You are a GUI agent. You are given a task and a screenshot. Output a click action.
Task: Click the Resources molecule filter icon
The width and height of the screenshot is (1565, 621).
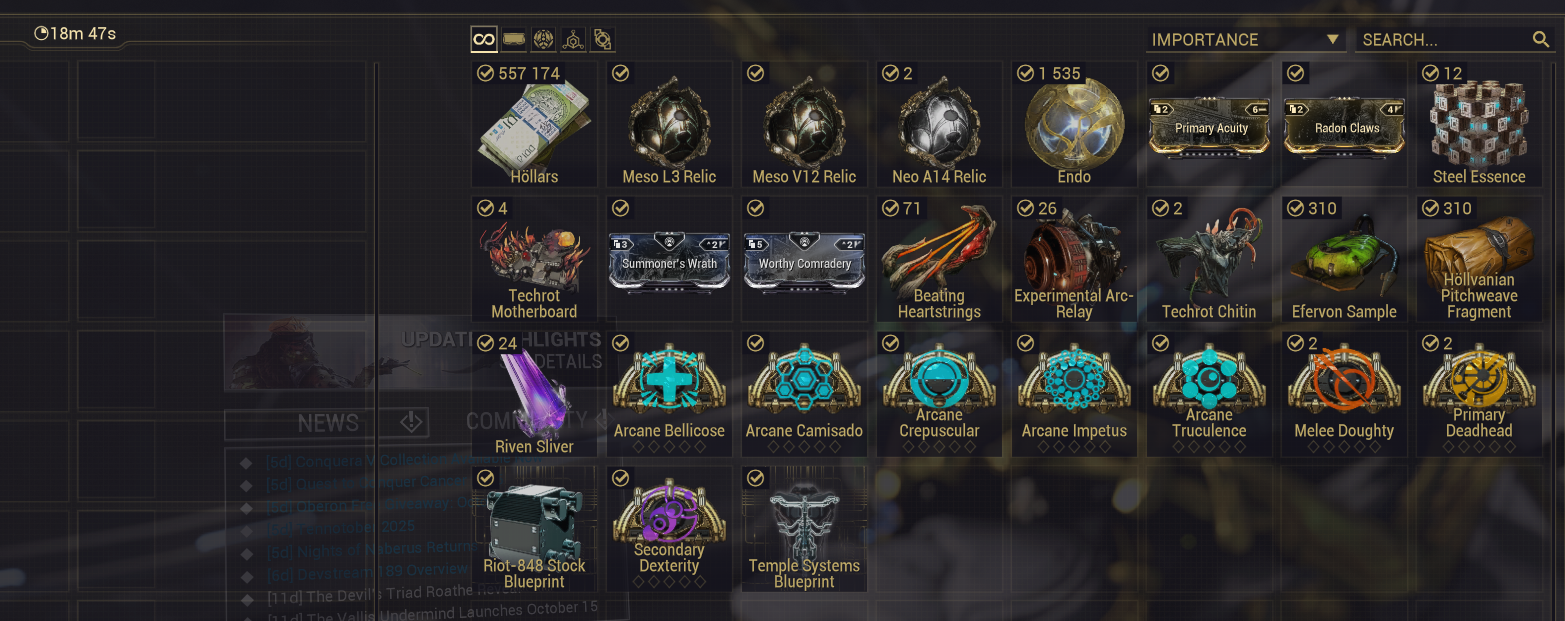pyautogui.click(x=573, y=40)
